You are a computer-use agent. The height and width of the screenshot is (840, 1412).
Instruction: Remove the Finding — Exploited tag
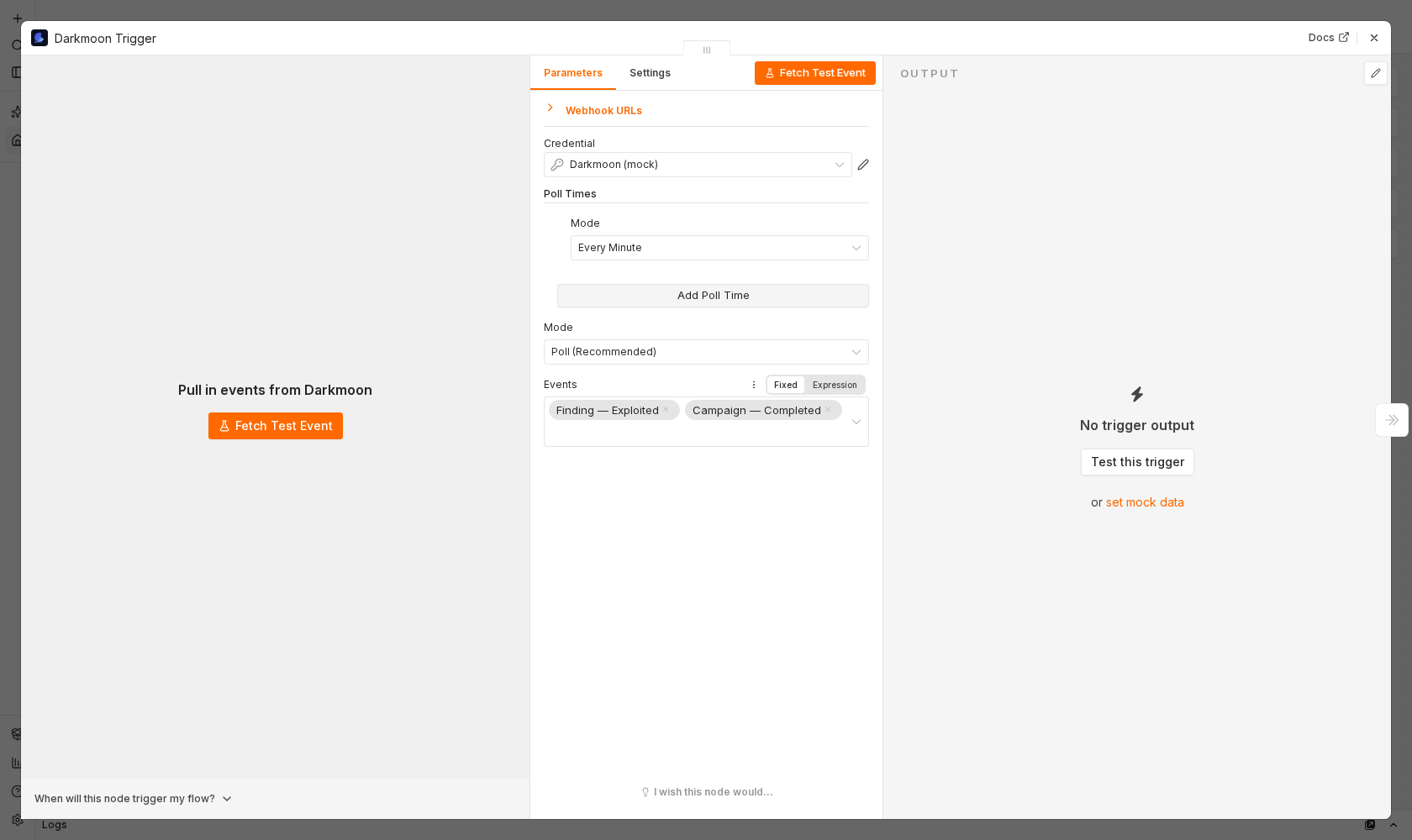(666, 410)
